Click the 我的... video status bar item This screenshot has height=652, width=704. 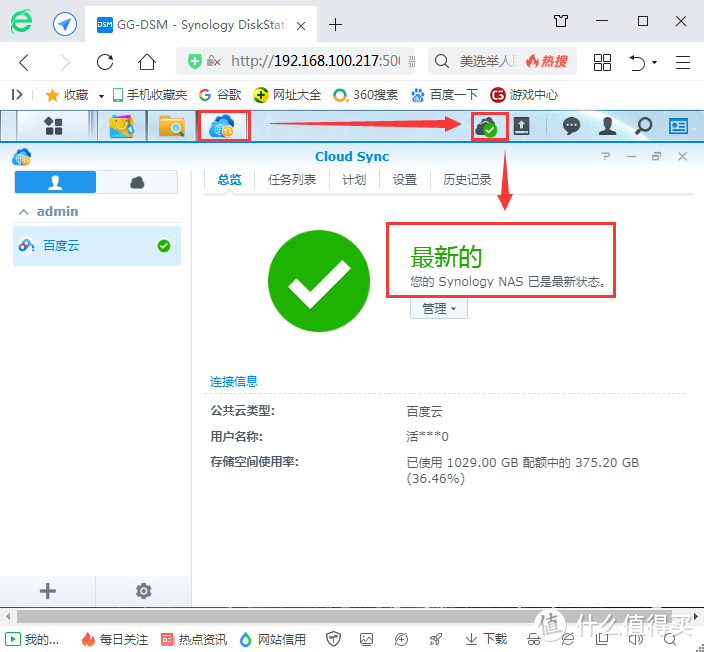coord(31,639)
